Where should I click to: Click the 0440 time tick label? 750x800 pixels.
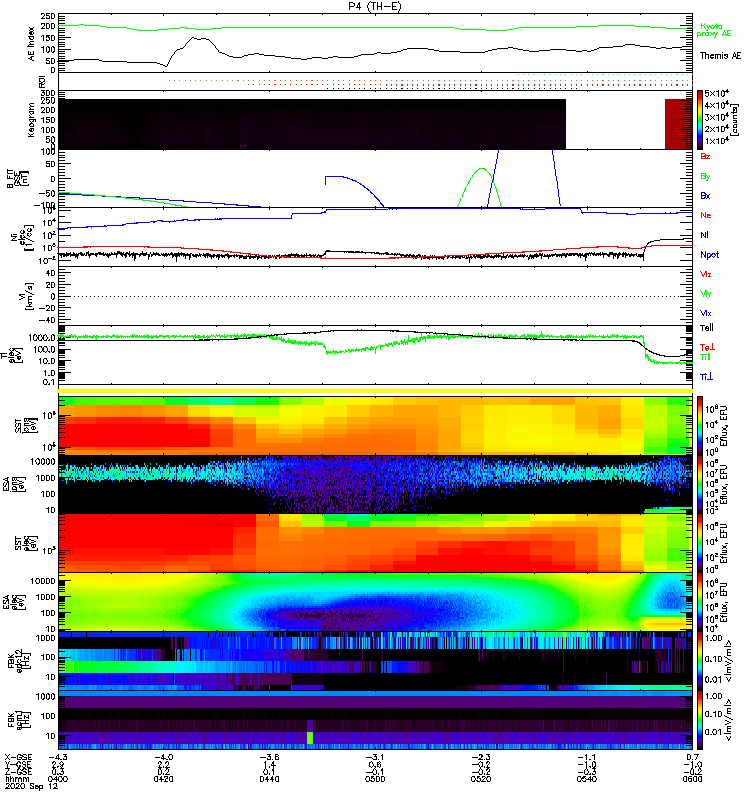click(x=269, y=779)
